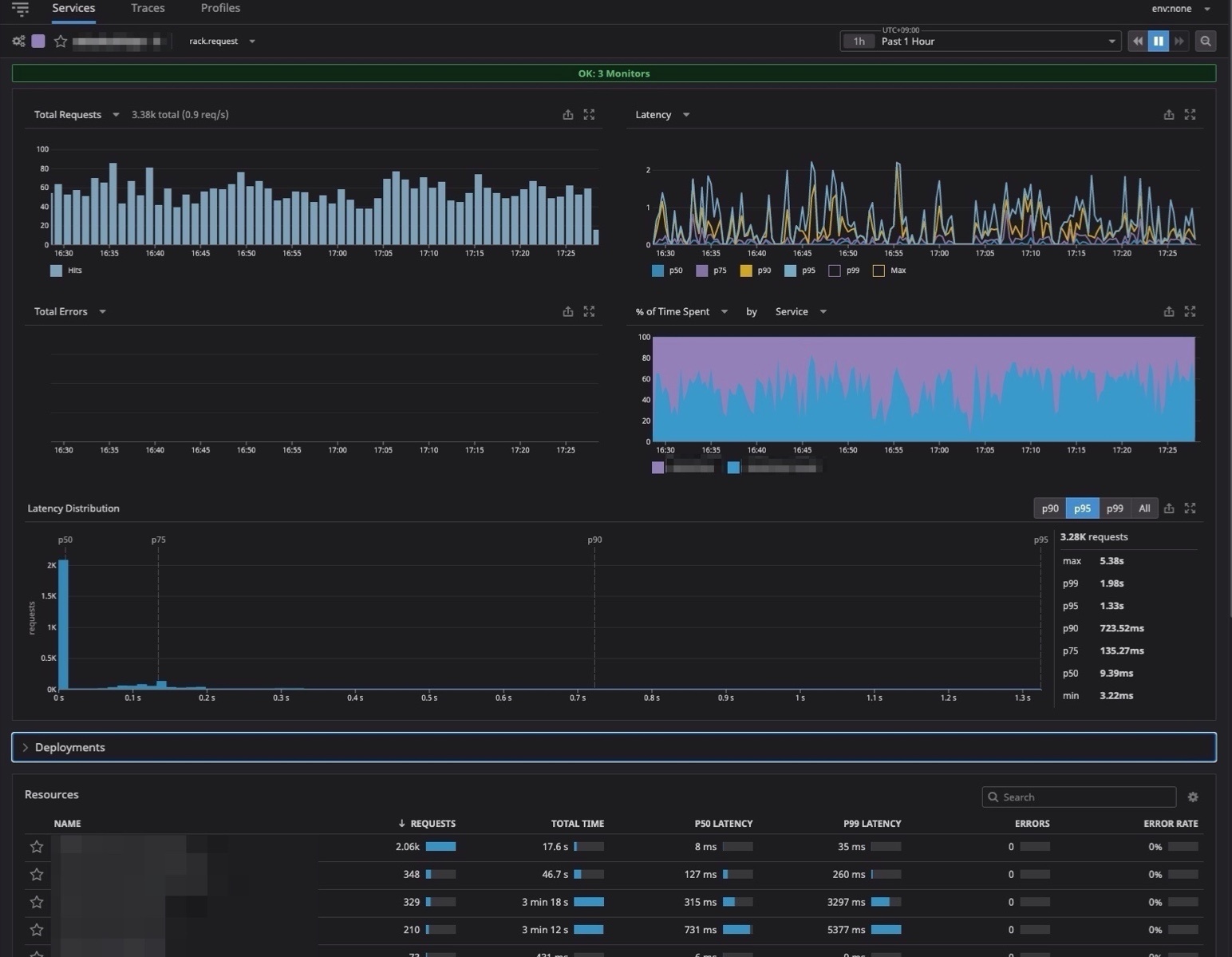Click the OK: 3 Monitors status banner
This screenshot has width=1232, height=957.
614,73
